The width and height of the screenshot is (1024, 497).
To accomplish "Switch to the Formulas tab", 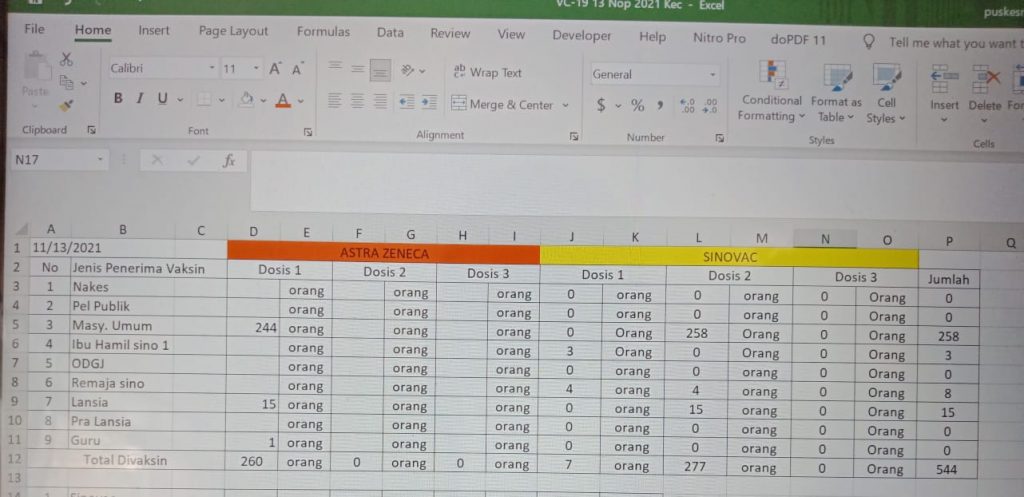I will pyautogui.click(x=323, y=32).
